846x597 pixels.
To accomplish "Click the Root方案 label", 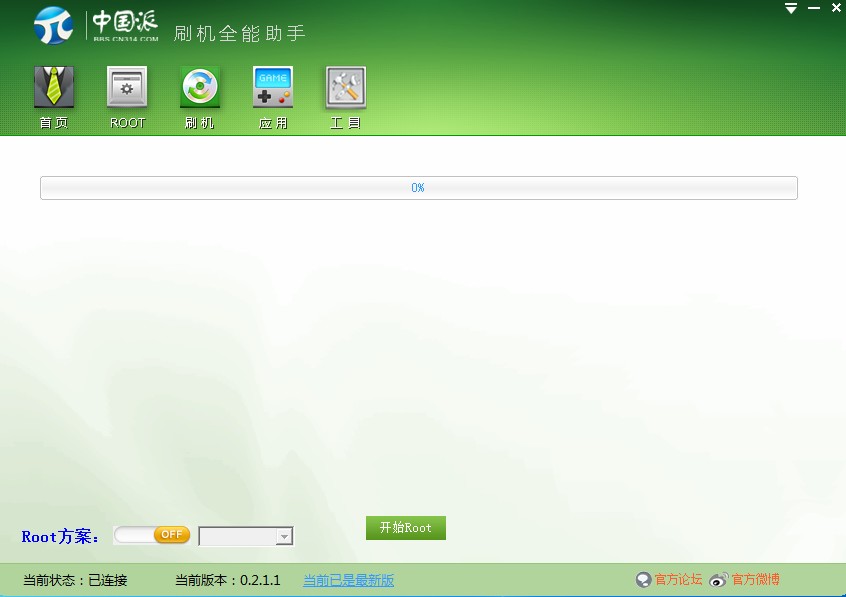I will click(60, 537).
